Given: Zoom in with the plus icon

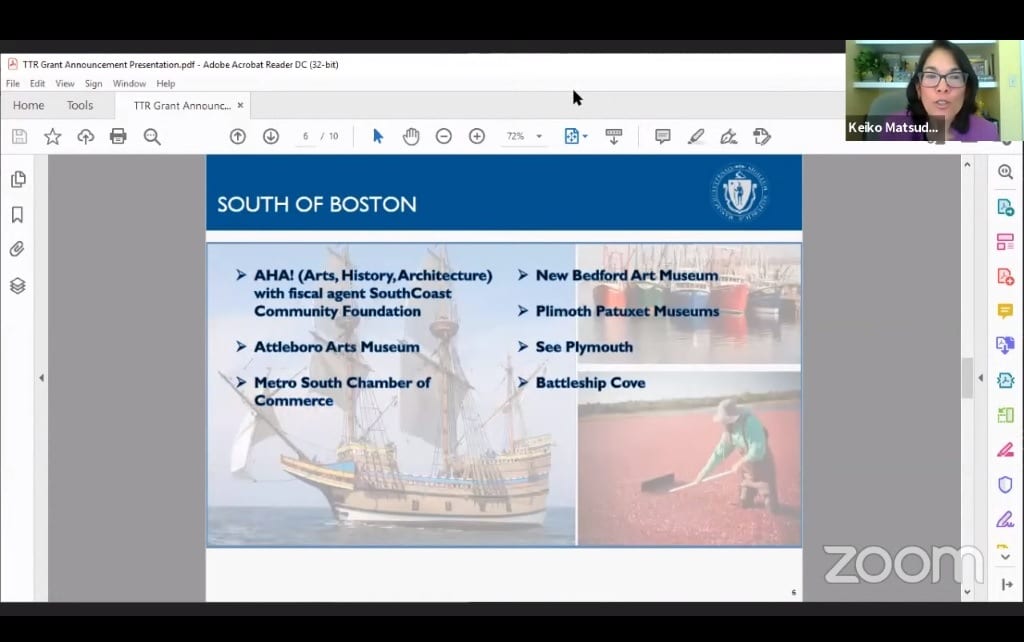Looking at the screenshot, I should [477, 136].
